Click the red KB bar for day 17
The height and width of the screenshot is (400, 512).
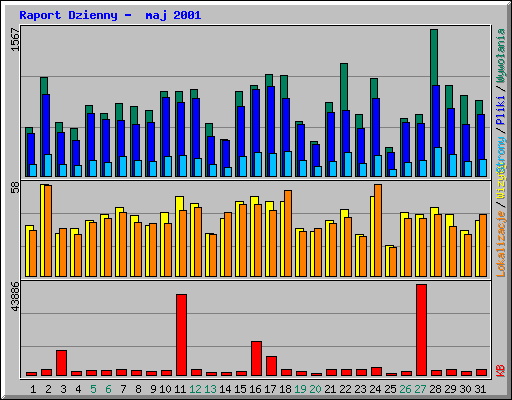coord(271,366)
